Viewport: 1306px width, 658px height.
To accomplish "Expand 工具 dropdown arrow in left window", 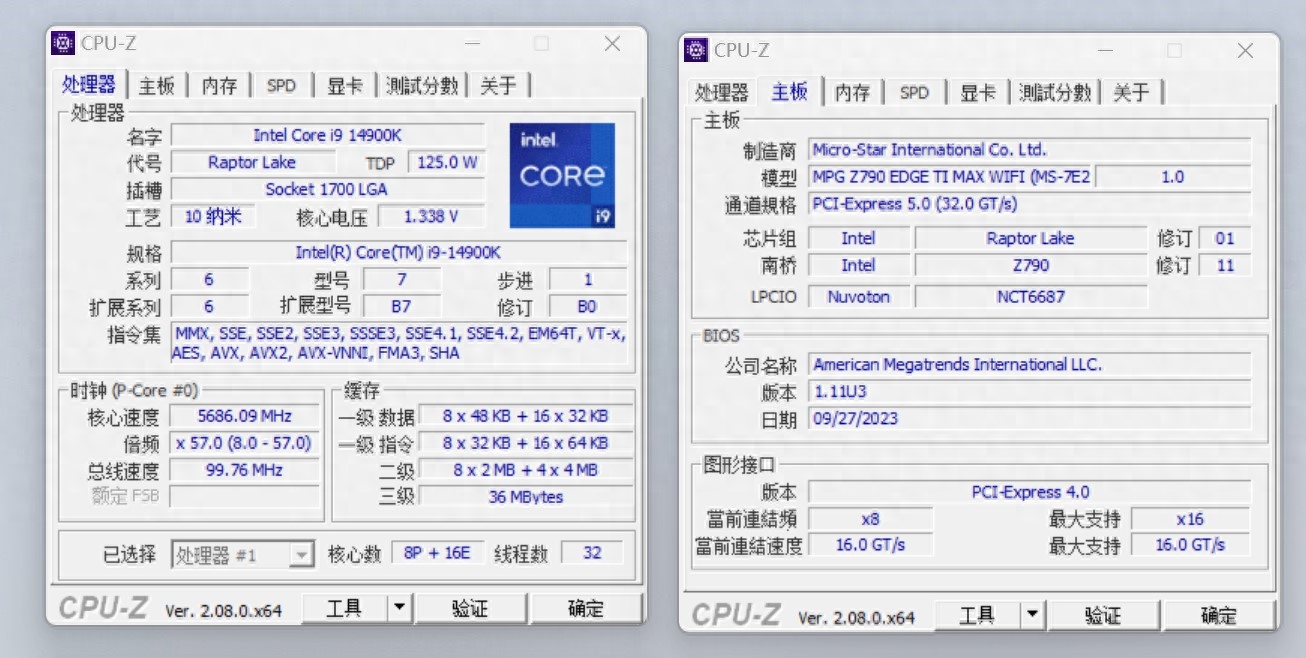I will (x=400, y=608).
